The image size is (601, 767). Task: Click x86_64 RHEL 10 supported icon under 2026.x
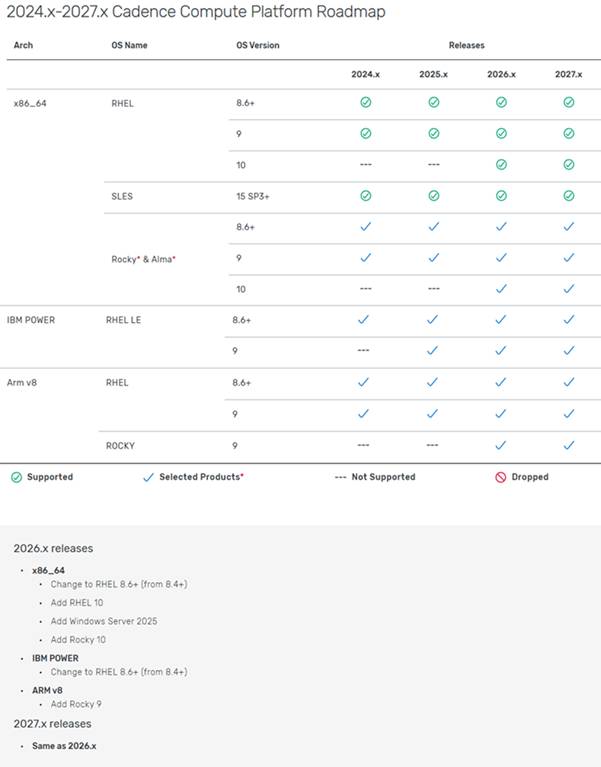(x=501, y=165)
